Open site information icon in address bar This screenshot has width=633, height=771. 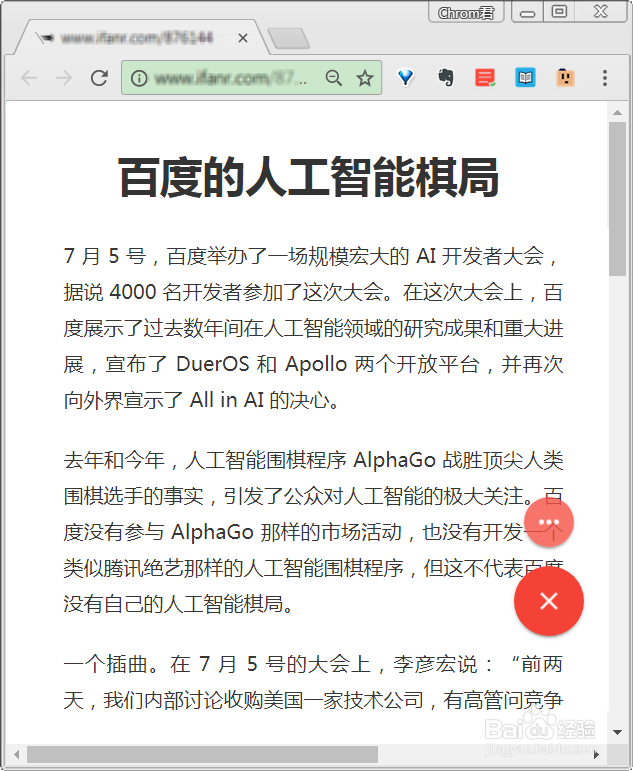pyautogui.click(x=139, y=78)
